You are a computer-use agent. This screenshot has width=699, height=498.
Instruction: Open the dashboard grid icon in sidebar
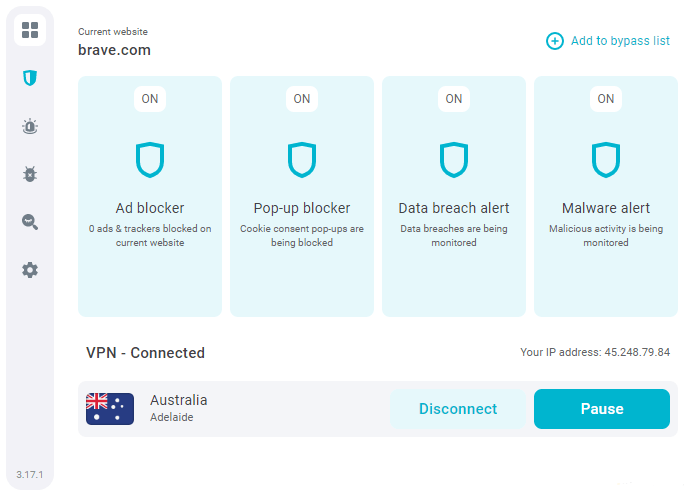tap(30, 30)
